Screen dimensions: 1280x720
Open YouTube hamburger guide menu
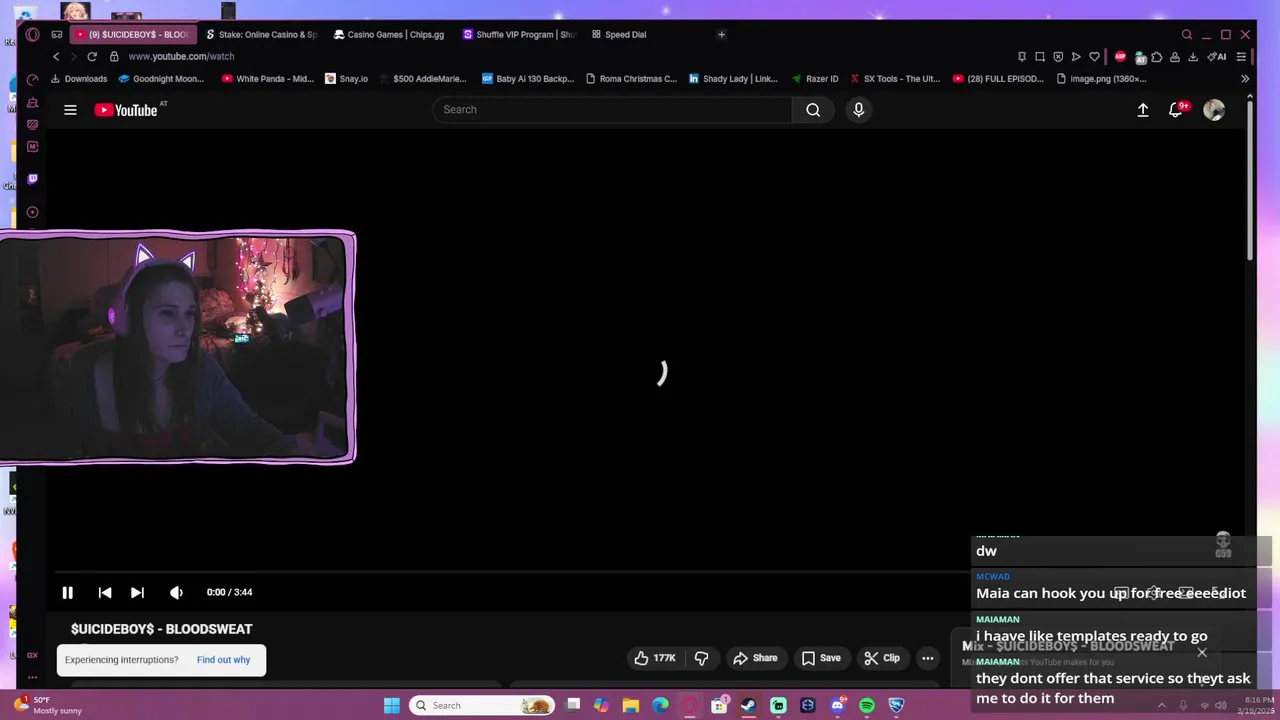point(70,110)
